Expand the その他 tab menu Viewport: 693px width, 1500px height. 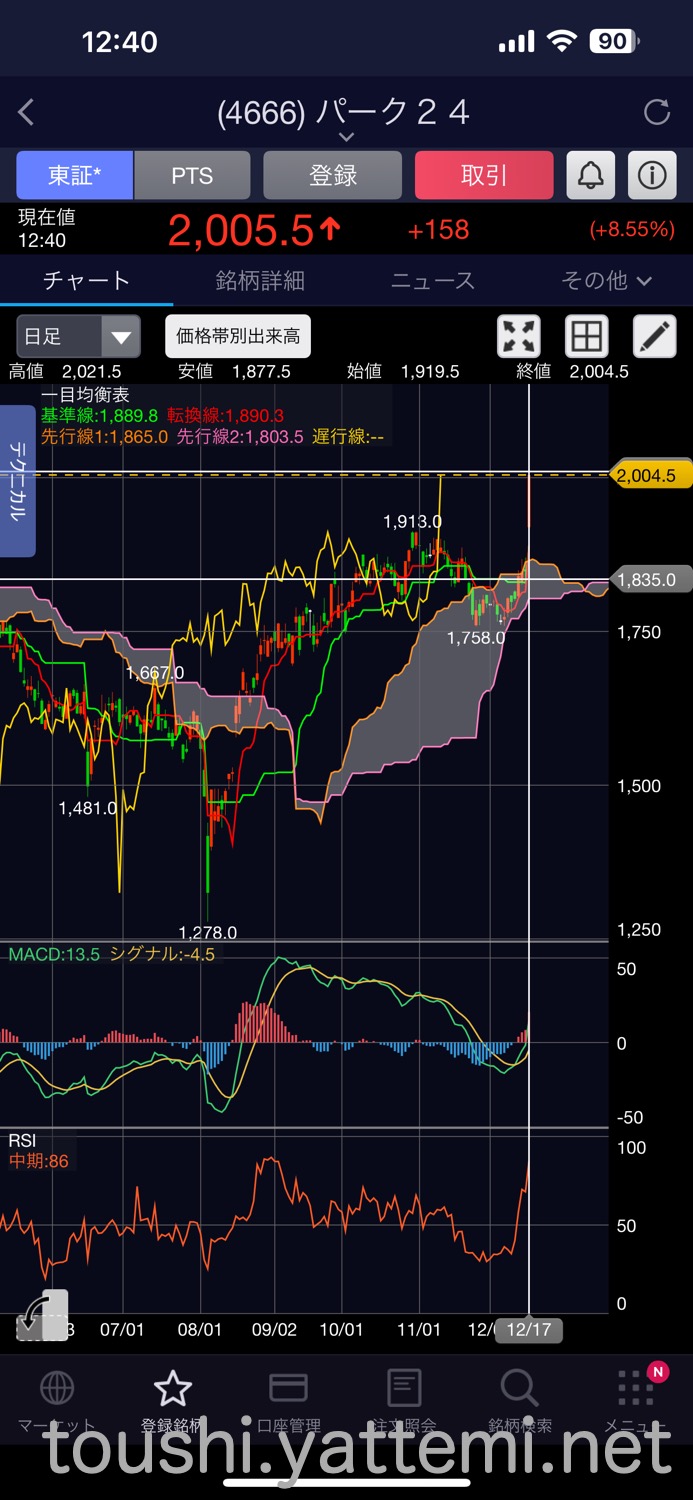pyautogui.click(x=606, y=281)
